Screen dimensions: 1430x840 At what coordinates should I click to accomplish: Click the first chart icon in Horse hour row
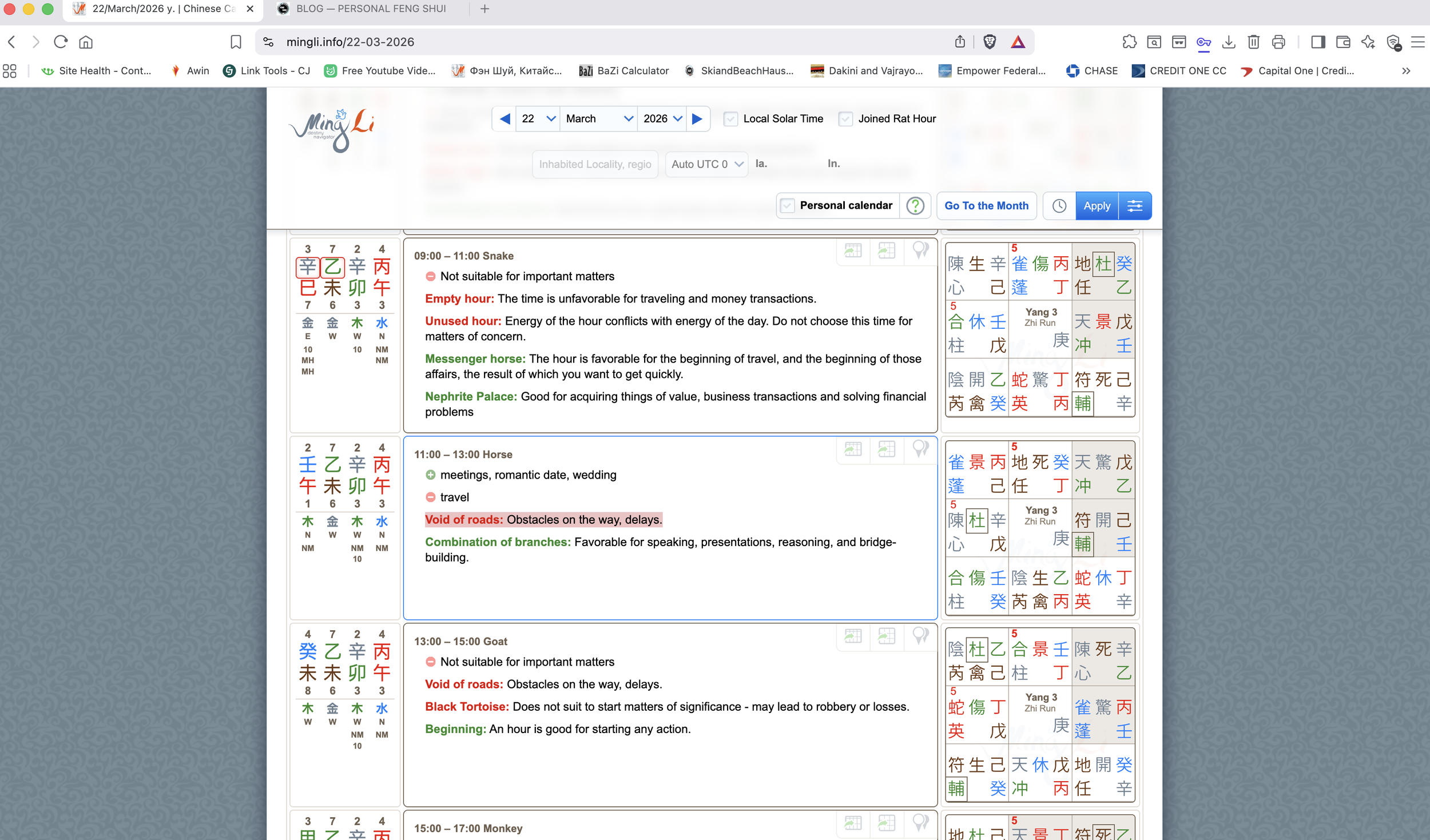(853, 449)
